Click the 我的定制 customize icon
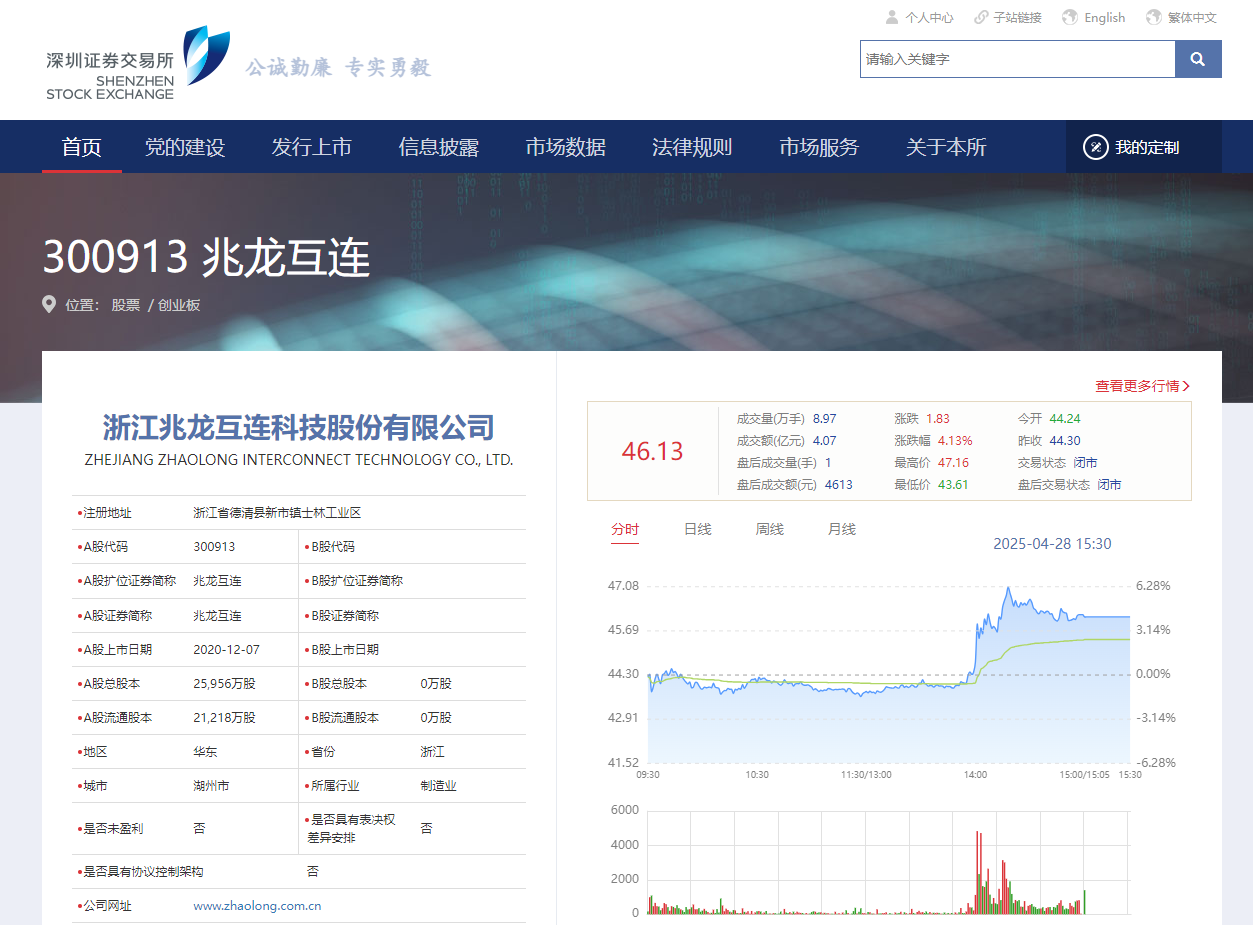The height and width of the screenshot is (925, 1253). (1095, 147)
